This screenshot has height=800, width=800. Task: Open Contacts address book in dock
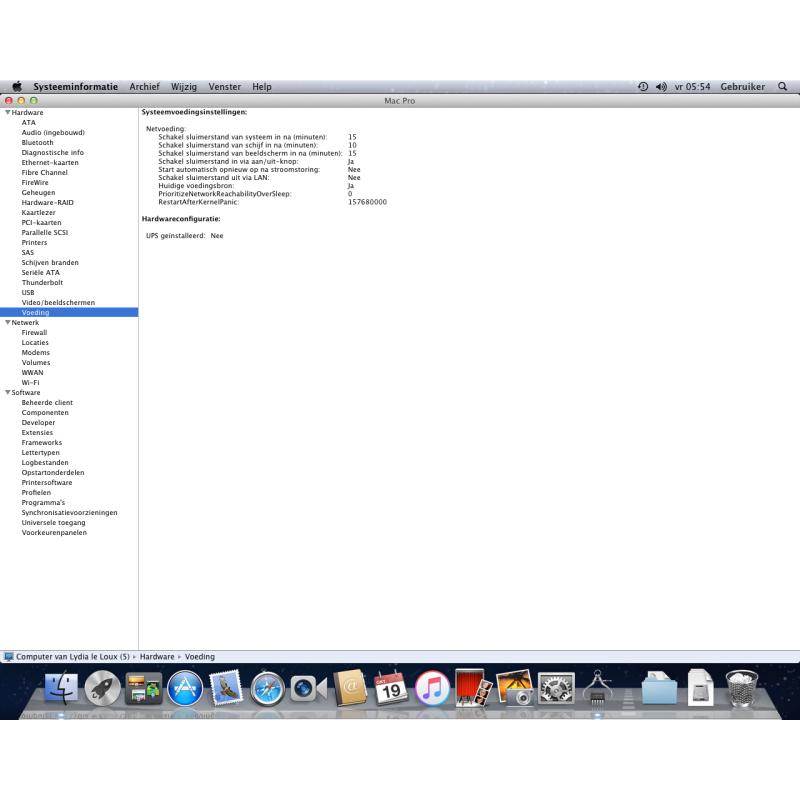pos(350,688)
